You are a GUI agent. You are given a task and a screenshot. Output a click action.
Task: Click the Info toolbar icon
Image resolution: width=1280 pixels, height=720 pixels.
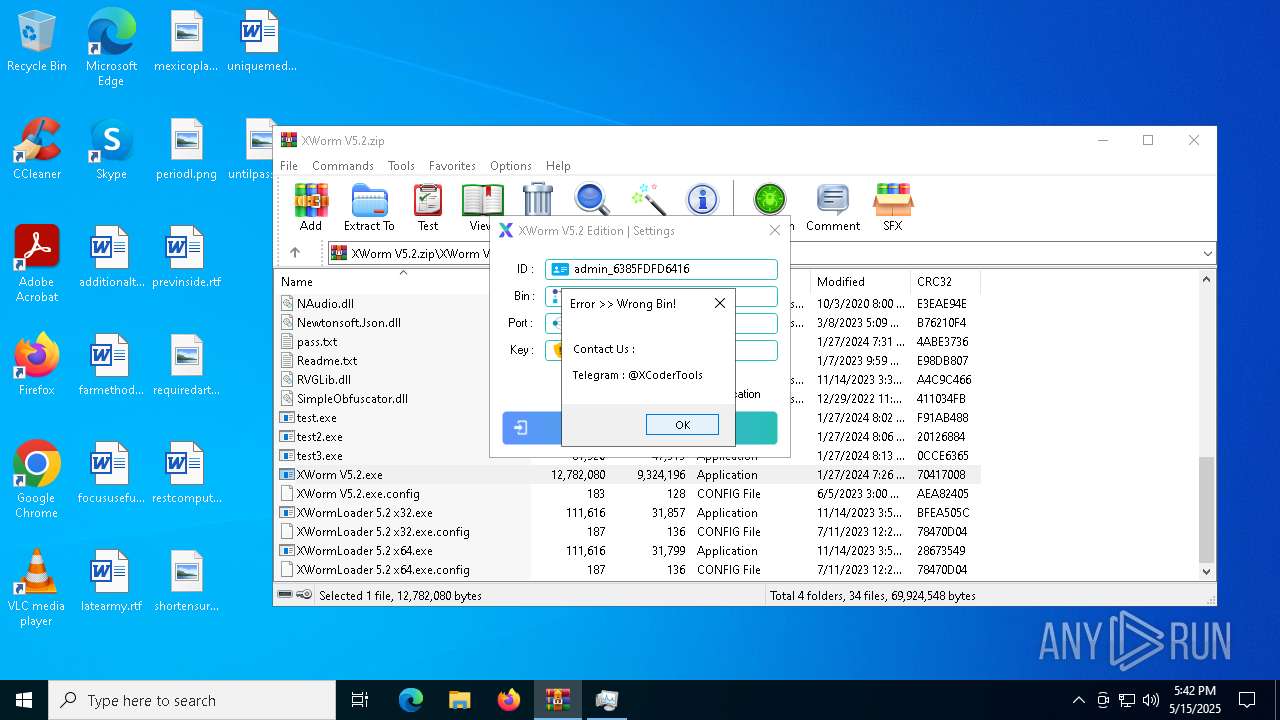pyautogui.click(x=702, y=200)
